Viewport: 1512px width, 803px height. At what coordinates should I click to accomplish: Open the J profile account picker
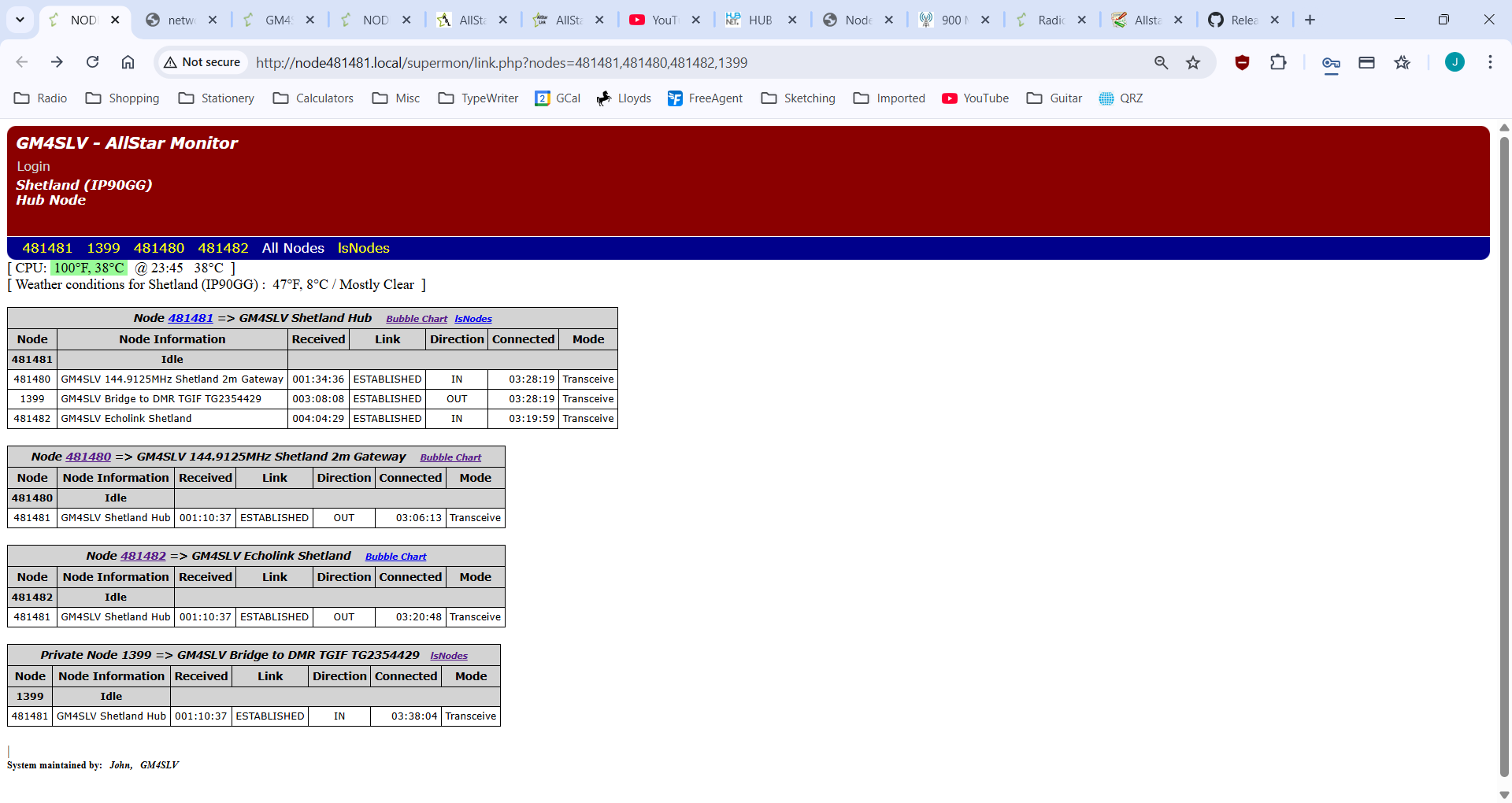tap(1455, 62)
